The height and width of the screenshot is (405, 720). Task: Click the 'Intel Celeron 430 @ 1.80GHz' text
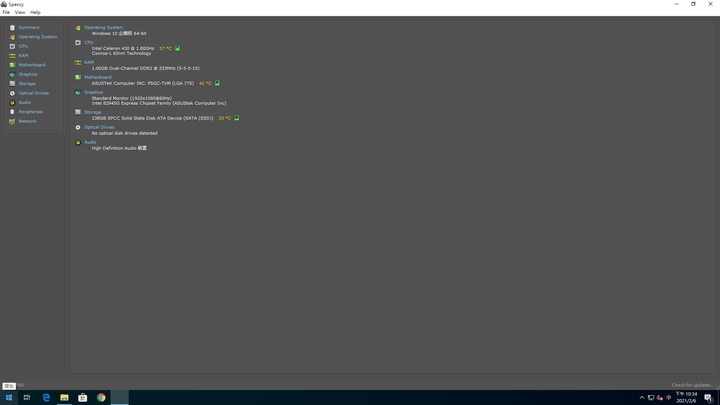pos(123,48)
